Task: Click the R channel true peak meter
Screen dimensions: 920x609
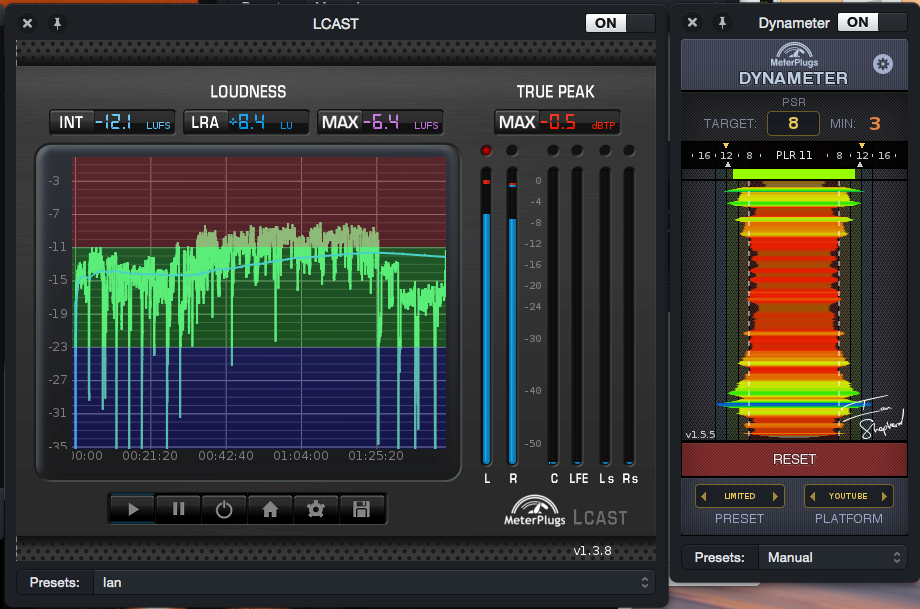Action: [512, 317]
